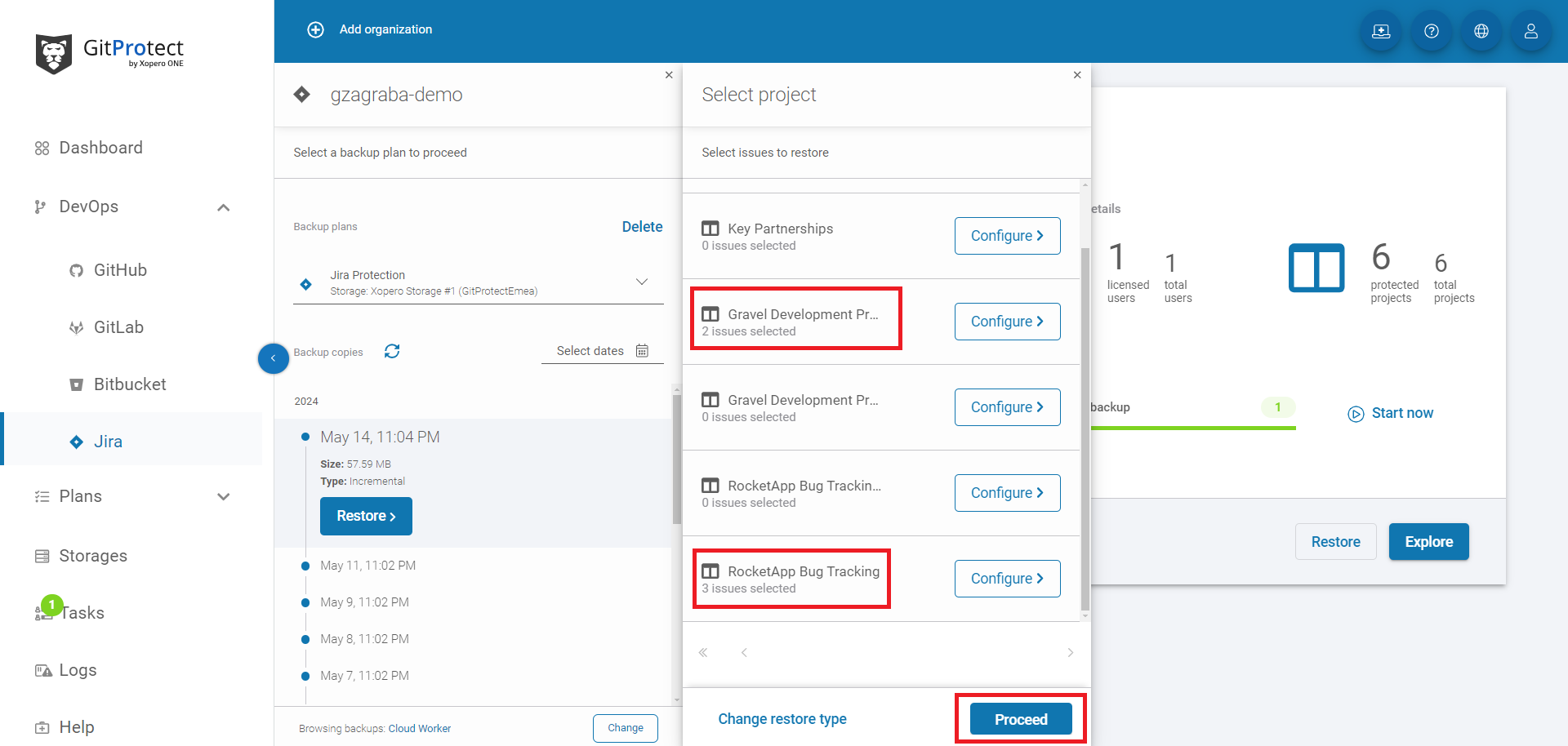Open the user account icon
This screenshot has height=746, width=1568.
pos(1530,31)
